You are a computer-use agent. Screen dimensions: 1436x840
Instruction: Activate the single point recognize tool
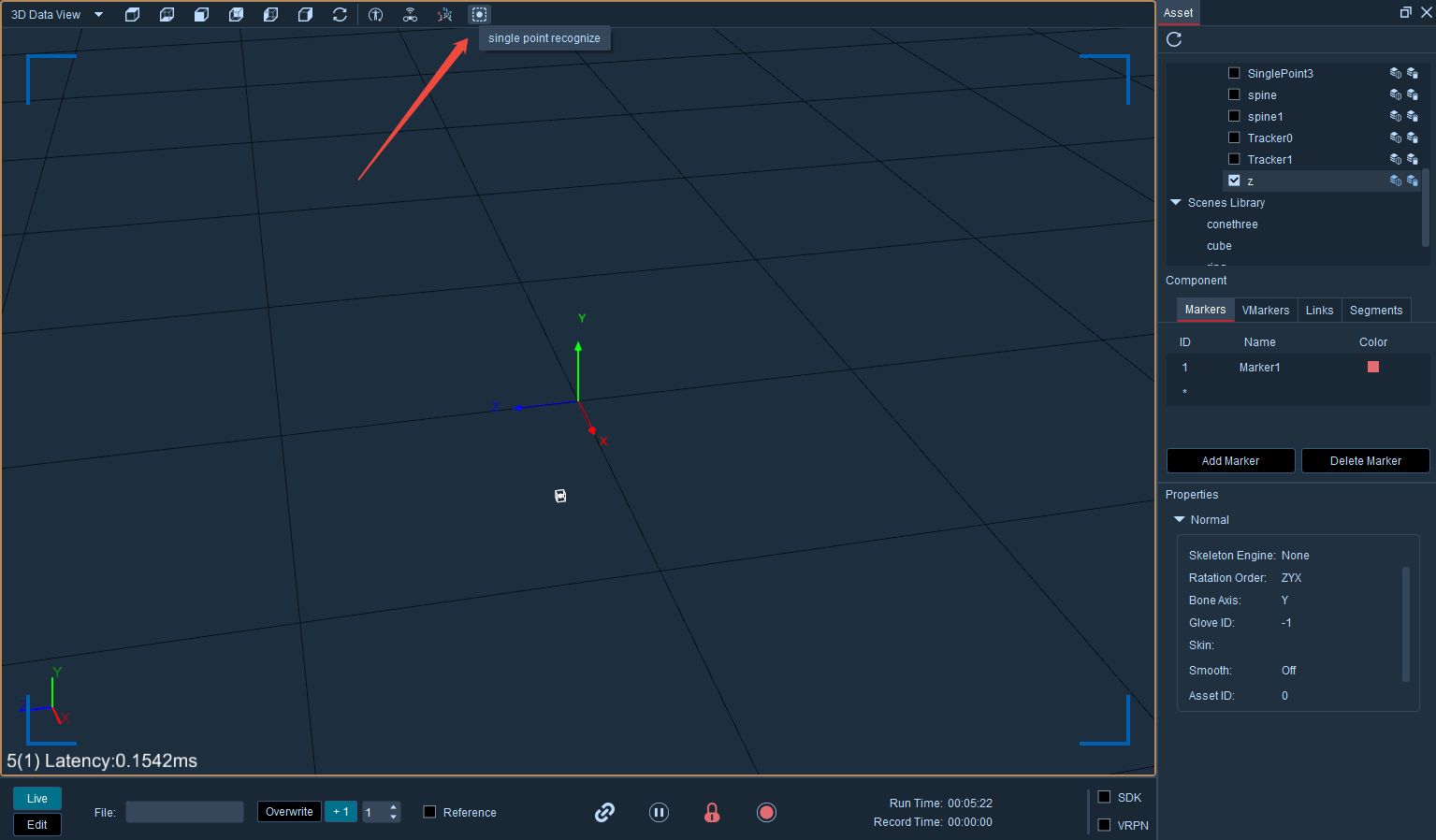click(479, 15)
